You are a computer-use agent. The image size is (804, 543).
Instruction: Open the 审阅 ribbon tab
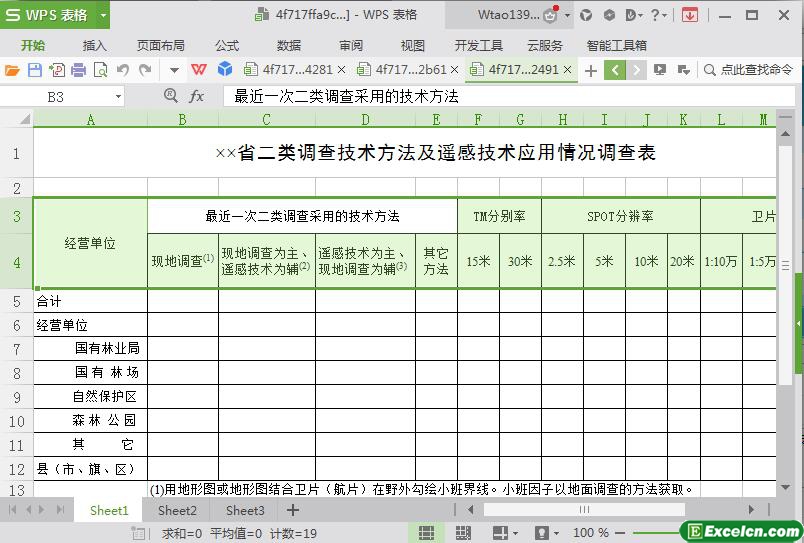[x=351, y=46]
